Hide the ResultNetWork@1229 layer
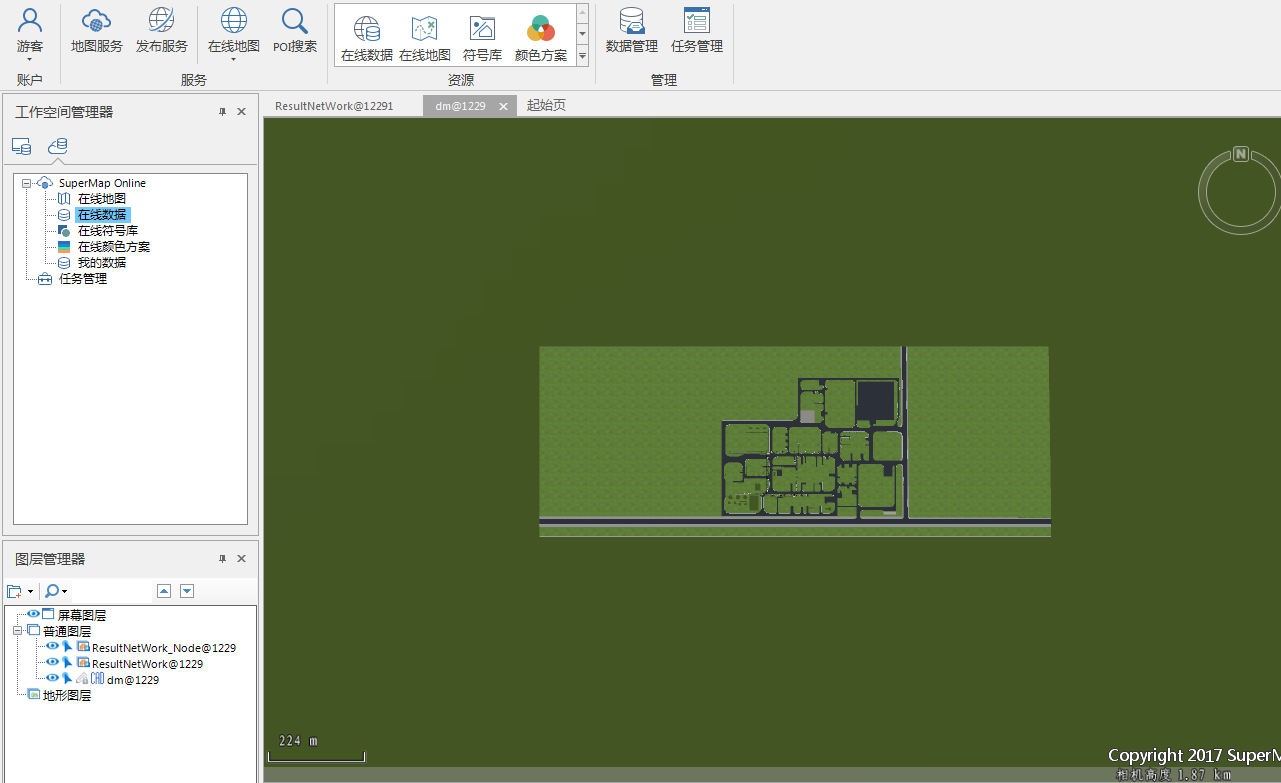 click(x=53, y=663)
